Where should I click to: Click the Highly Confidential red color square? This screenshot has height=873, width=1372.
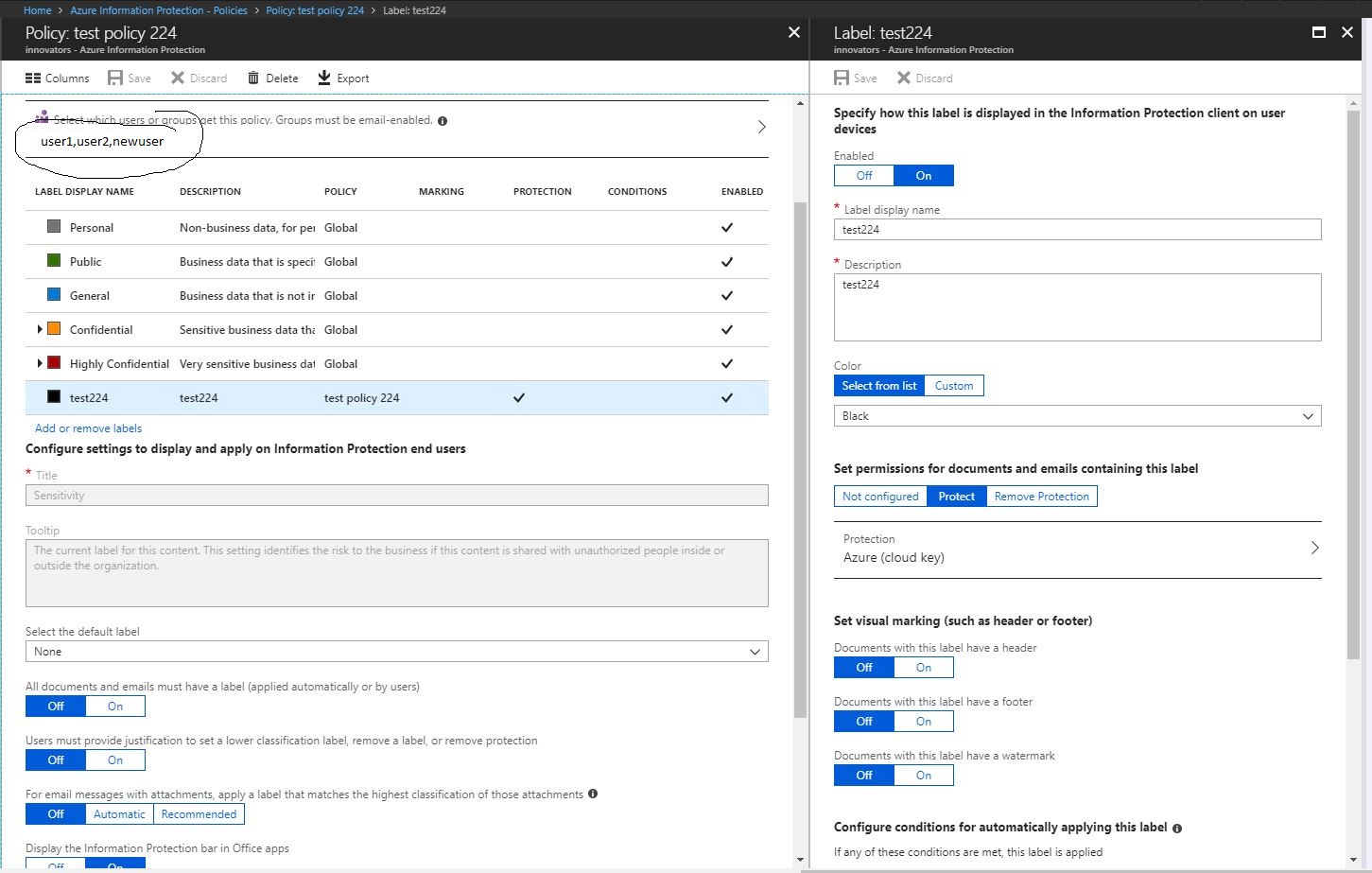pyautogui.click(x=54, y=363)
